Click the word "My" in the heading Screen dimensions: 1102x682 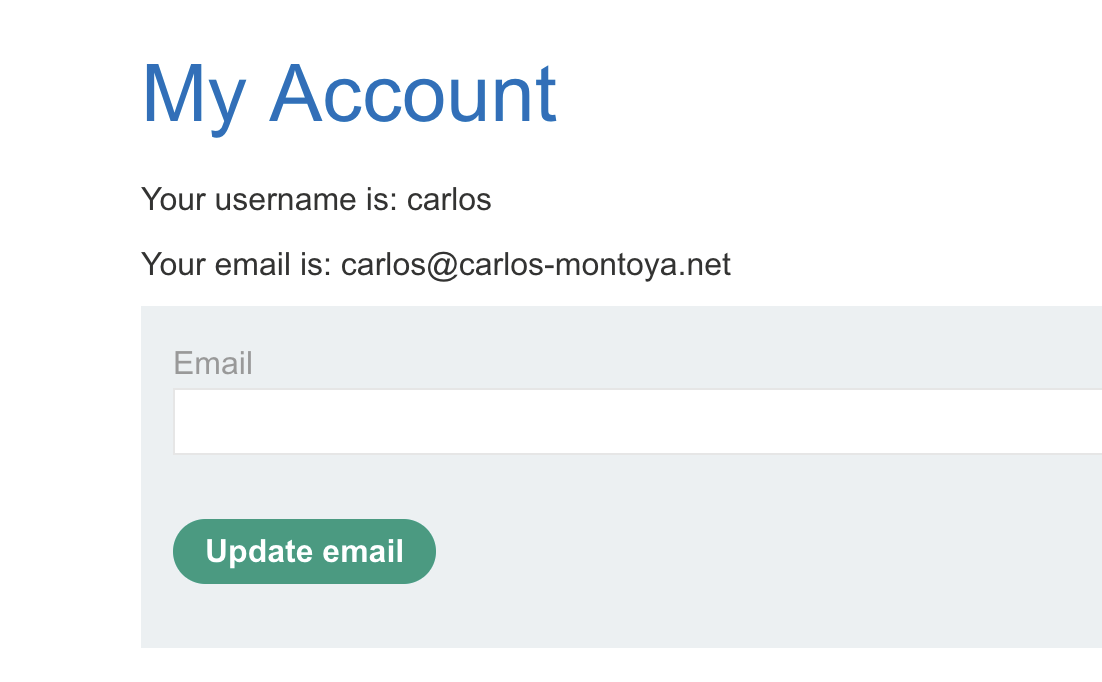click(194, 95)
